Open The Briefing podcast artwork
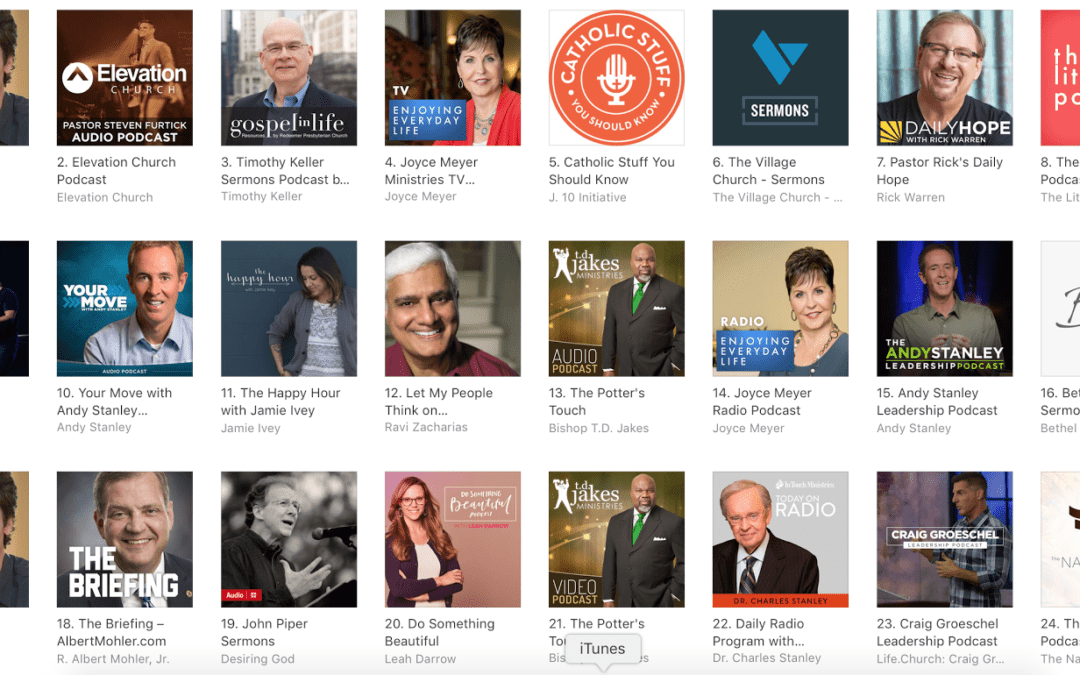Viewport: 1080px width, 675px height. click(125, 539)
